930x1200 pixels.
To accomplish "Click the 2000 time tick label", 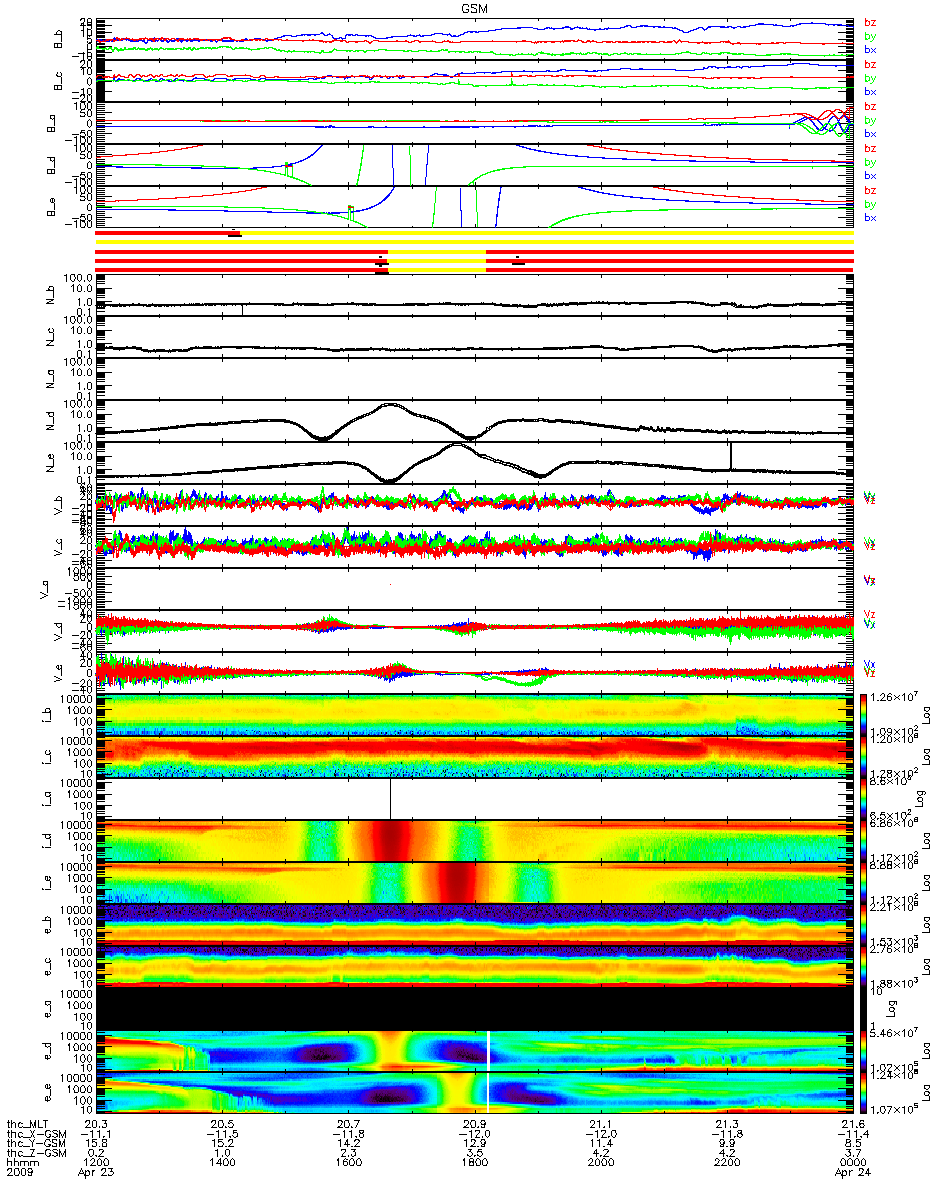I will pos(600,1163).
